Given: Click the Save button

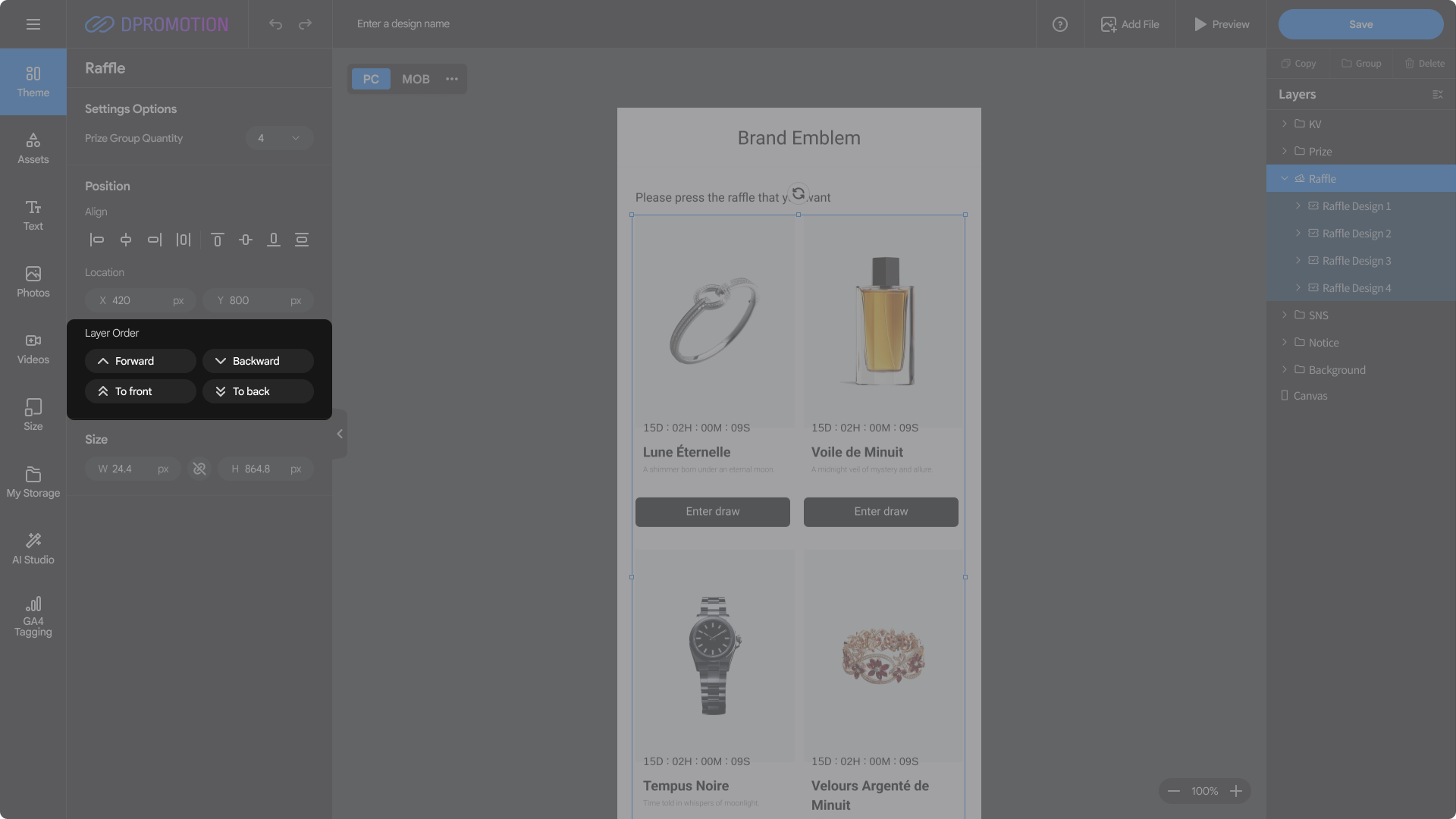Looking at the screenshot, I should [x=1360, y=24].
